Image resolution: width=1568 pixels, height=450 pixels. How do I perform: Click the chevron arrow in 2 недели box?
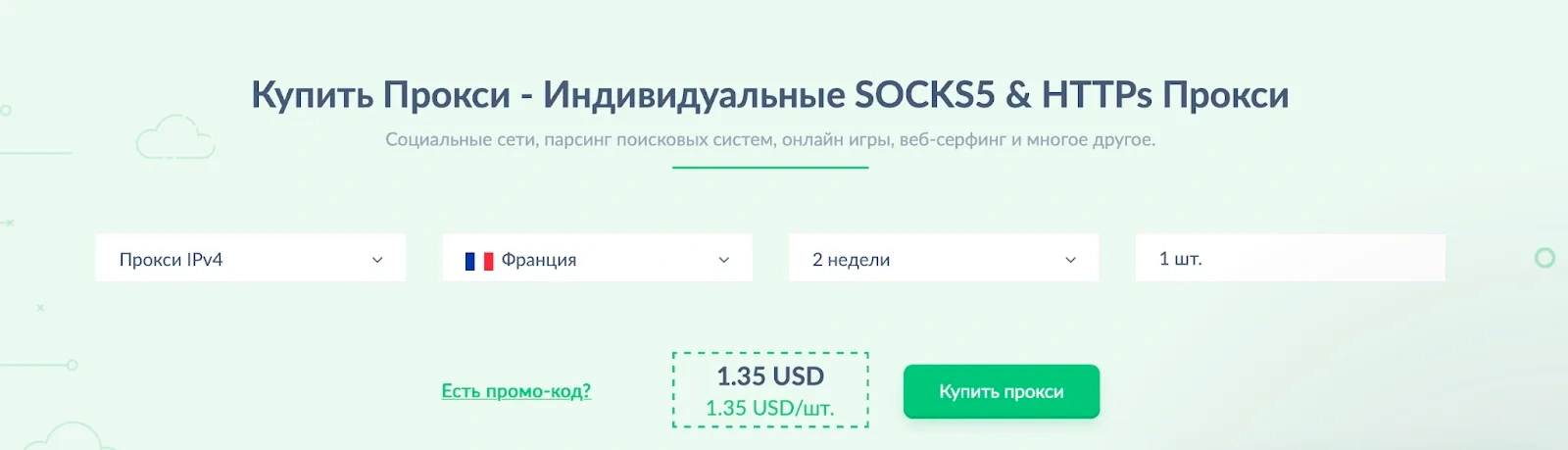(x=1070, y=260)
